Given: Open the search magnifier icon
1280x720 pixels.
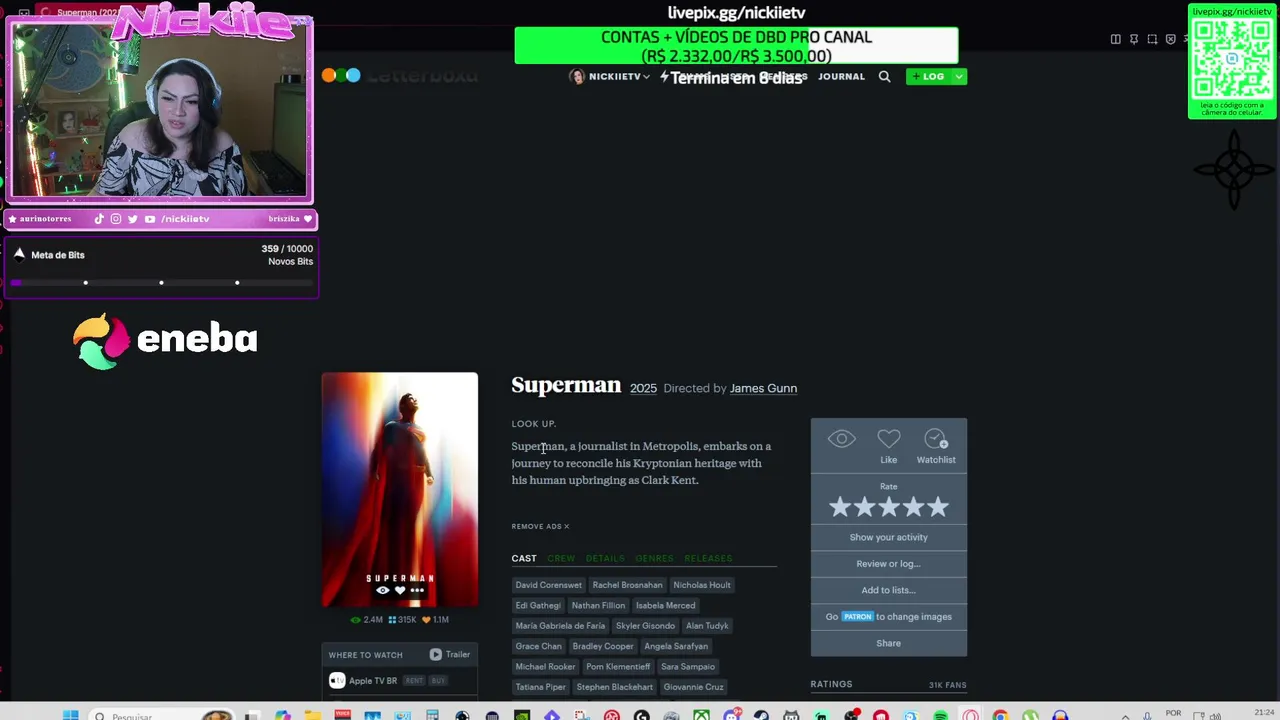Looking at the screenshot, I should click(x=884, y=76).
